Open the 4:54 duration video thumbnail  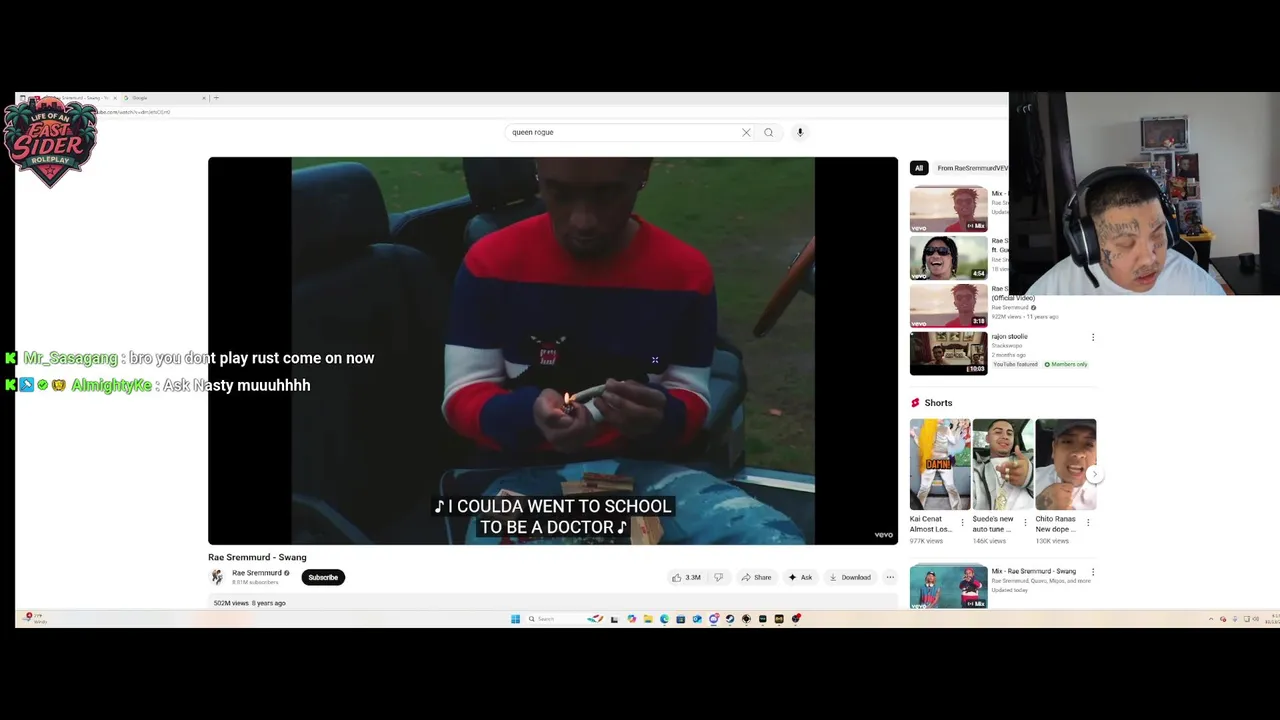click(948, 257)
